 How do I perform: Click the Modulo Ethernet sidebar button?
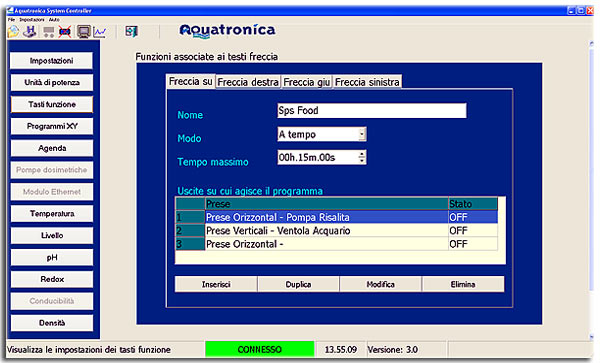[51, 192]
